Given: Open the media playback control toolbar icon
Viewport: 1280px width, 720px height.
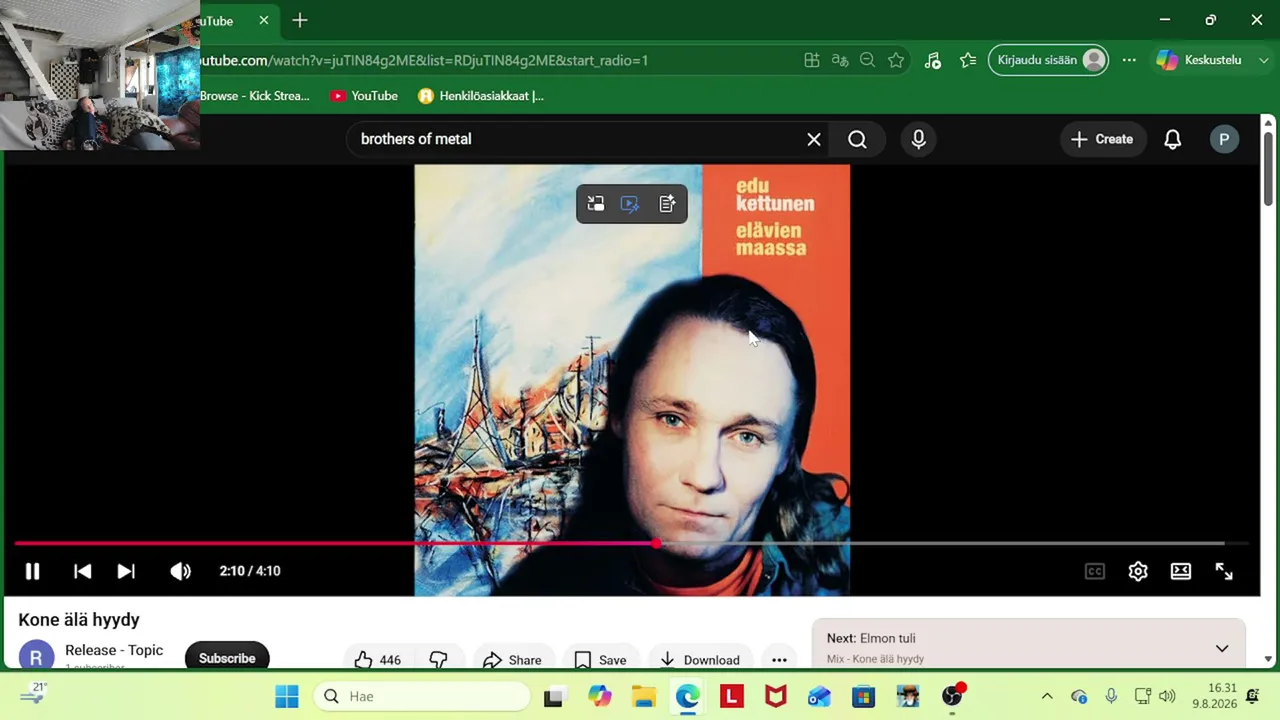Looking at the screenshot, I should coord(932,60).
